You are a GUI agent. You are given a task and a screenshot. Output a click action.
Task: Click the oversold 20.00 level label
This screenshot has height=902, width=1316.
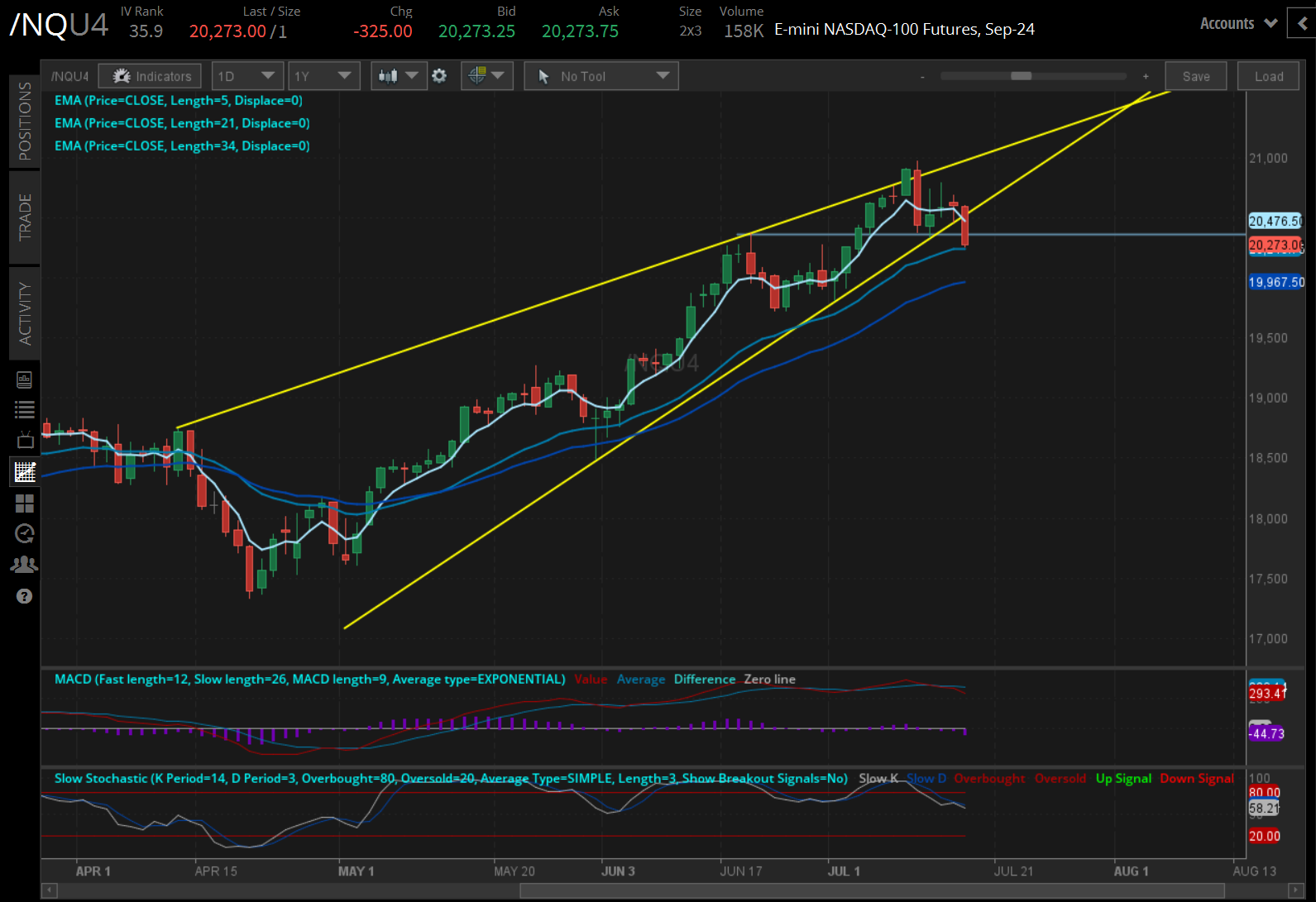[1264, 836]
